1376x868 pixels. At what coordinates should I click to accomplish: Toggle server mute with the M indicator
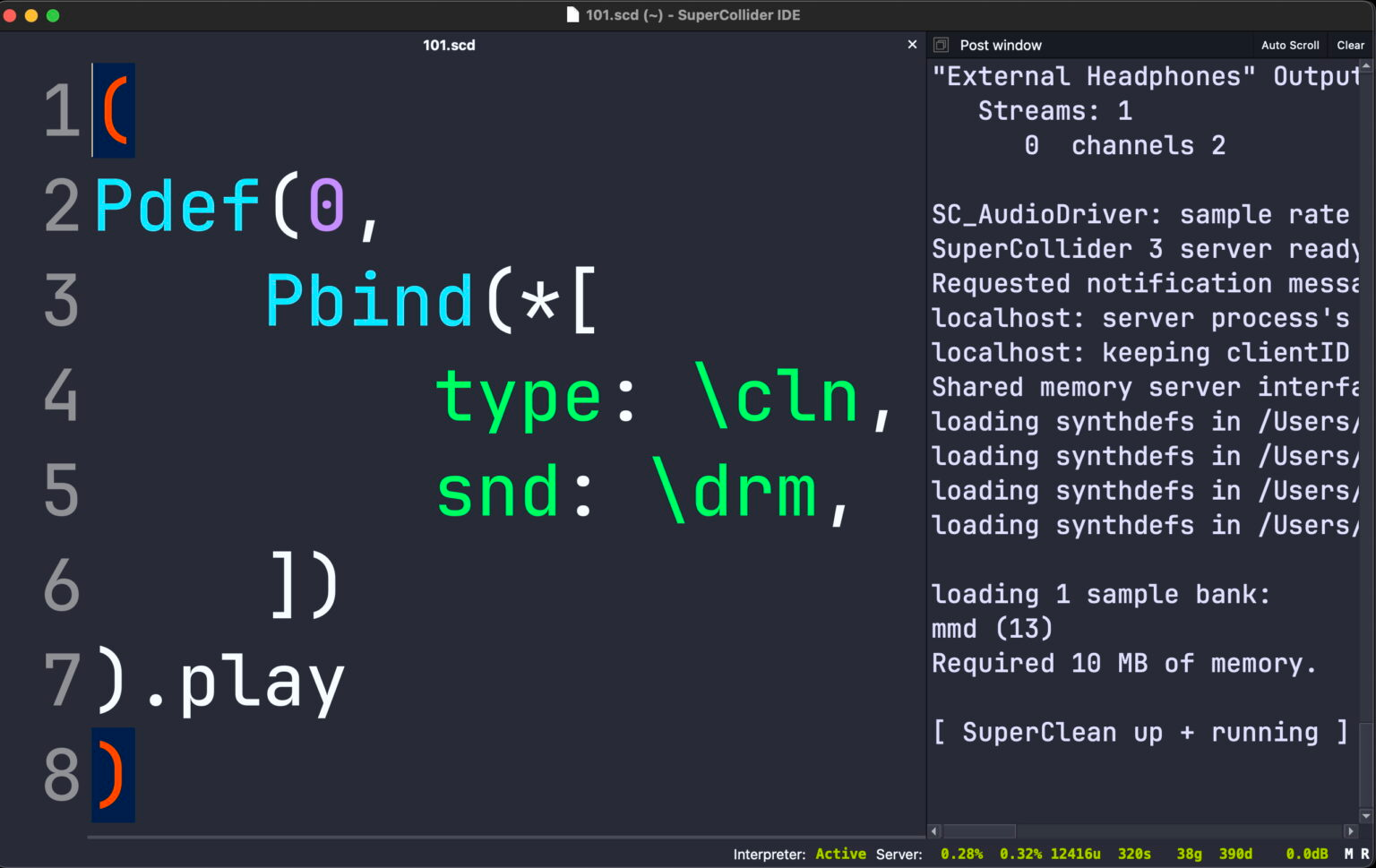coord(1348,854)
